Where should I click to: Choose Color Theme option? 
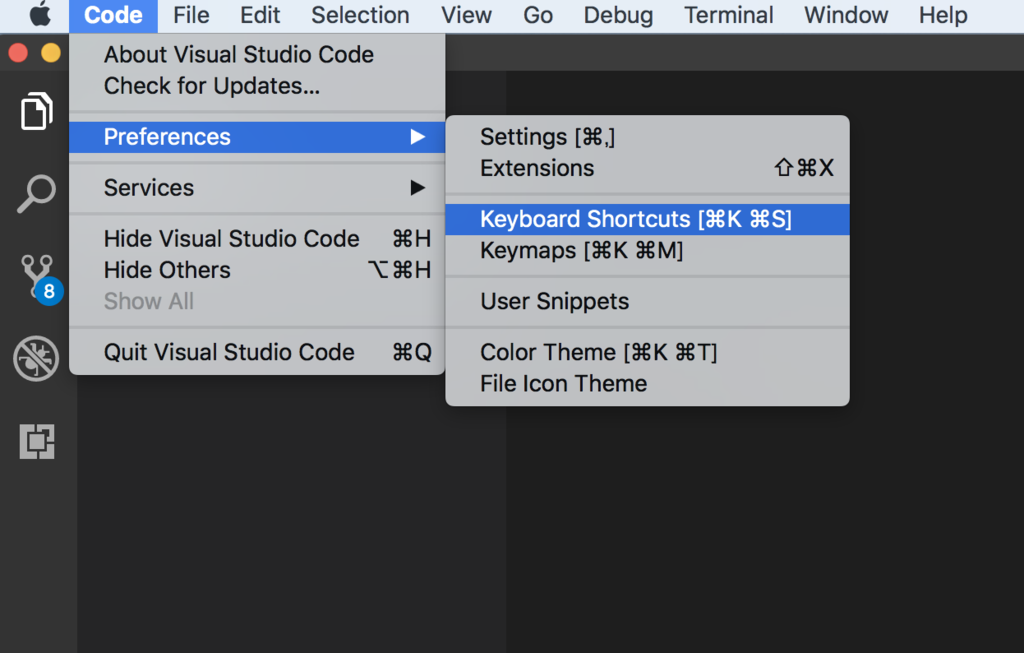[647, 353]
